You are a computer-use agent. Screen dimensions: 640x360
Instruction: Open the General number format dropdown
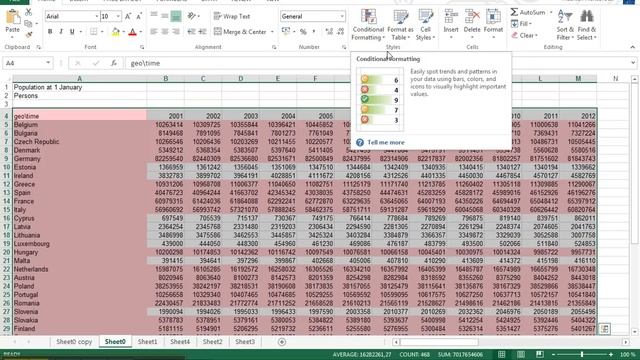point(342,16)
